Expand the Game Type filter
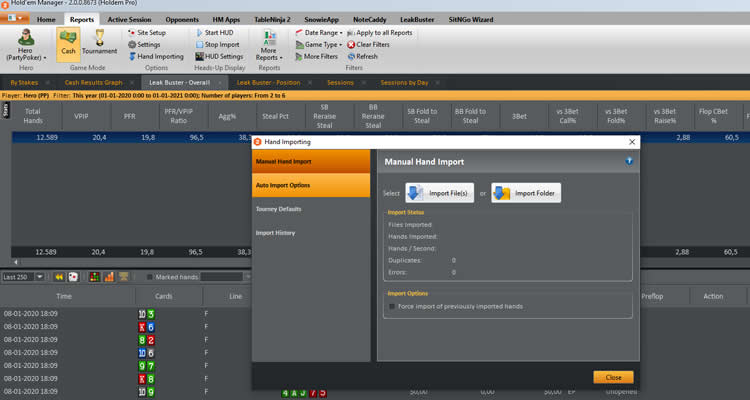Screen dimensions: 750x400 [319, 44]
